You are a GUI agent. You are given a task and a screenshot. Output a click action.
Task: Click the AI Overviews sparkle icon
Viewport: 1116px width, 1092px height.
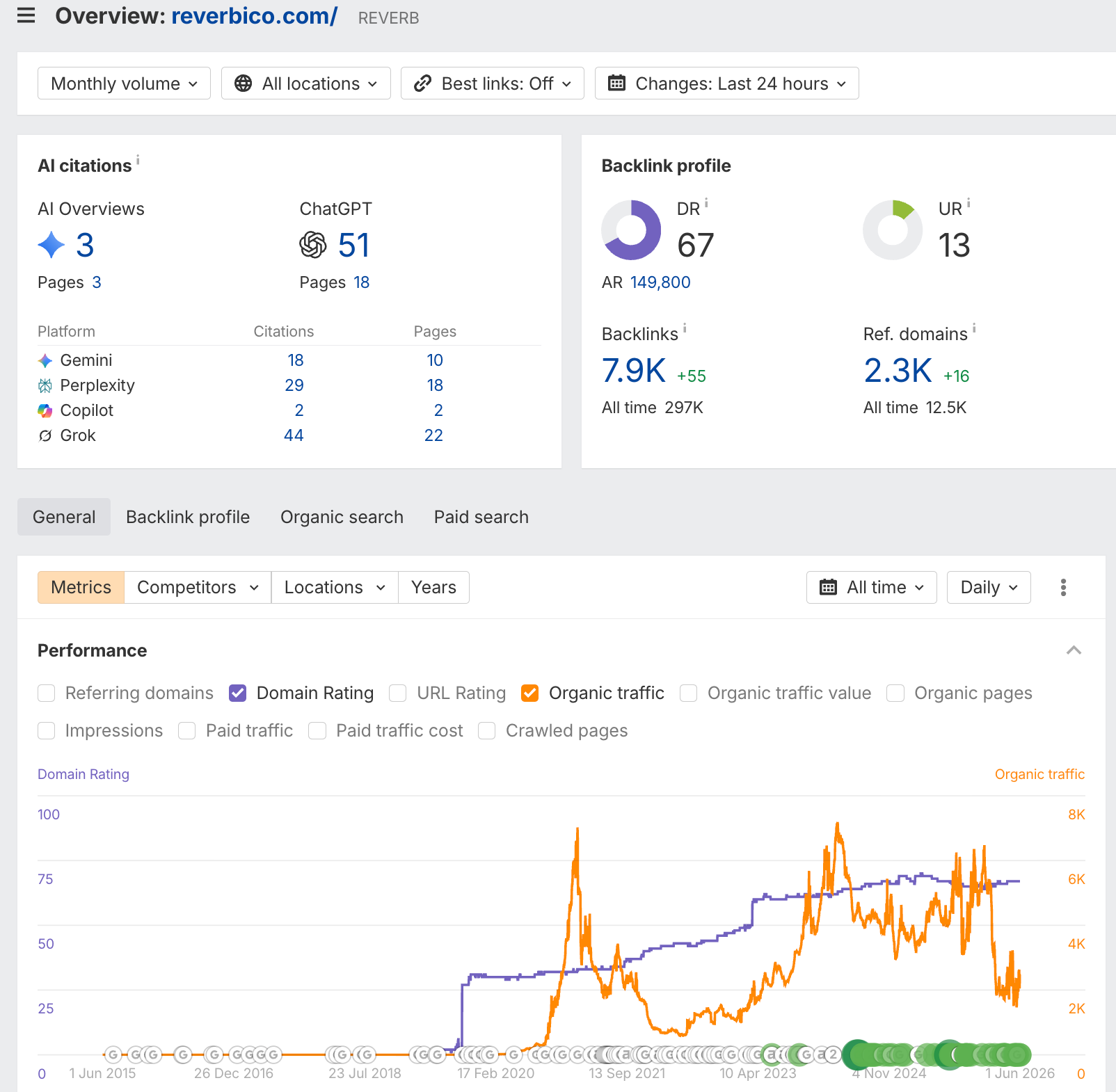[51, 245]
